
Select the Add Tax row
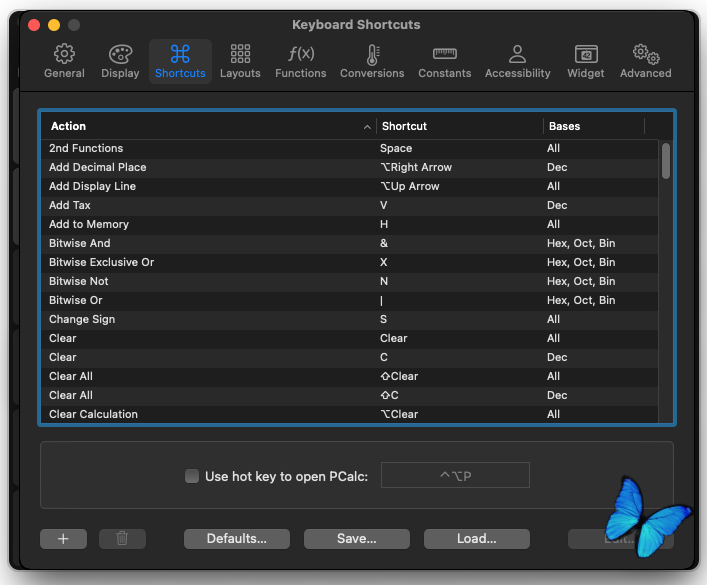click(x=349, y=205)
